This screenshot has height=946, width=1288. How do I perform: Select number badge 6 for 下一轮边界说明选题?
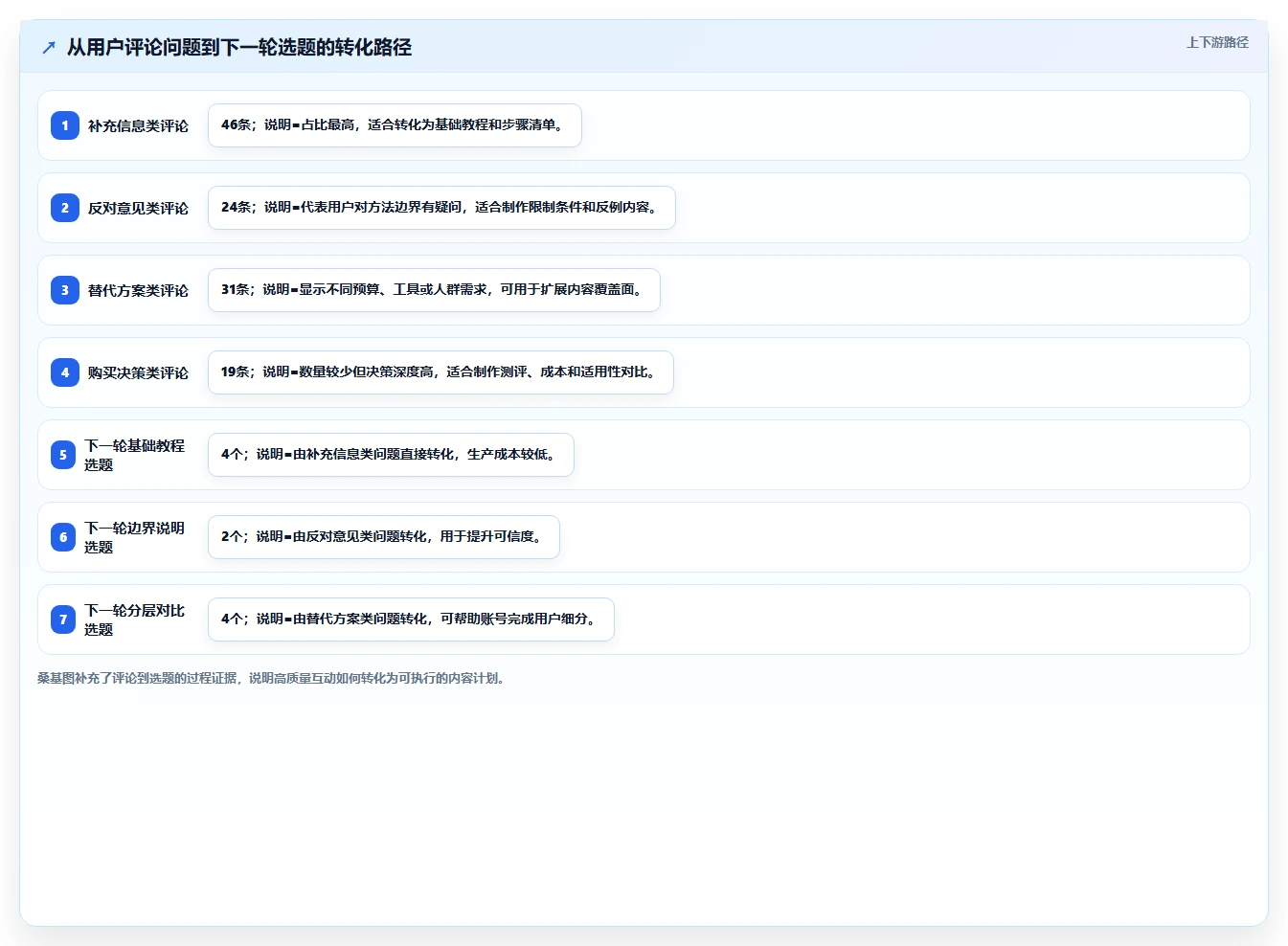pos(63,537)
